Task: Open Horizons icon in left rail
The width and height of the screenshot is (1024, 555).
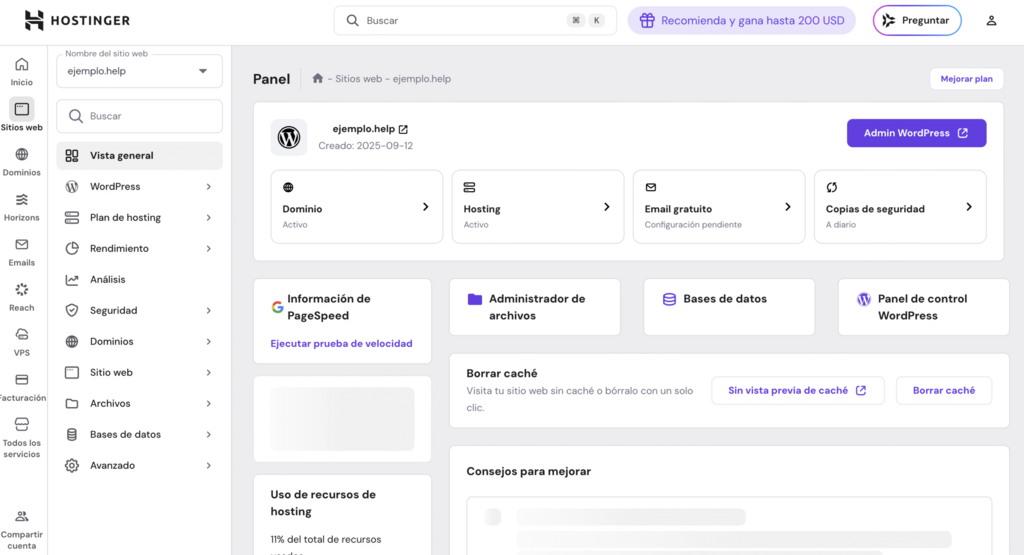Action: (22, 199)
